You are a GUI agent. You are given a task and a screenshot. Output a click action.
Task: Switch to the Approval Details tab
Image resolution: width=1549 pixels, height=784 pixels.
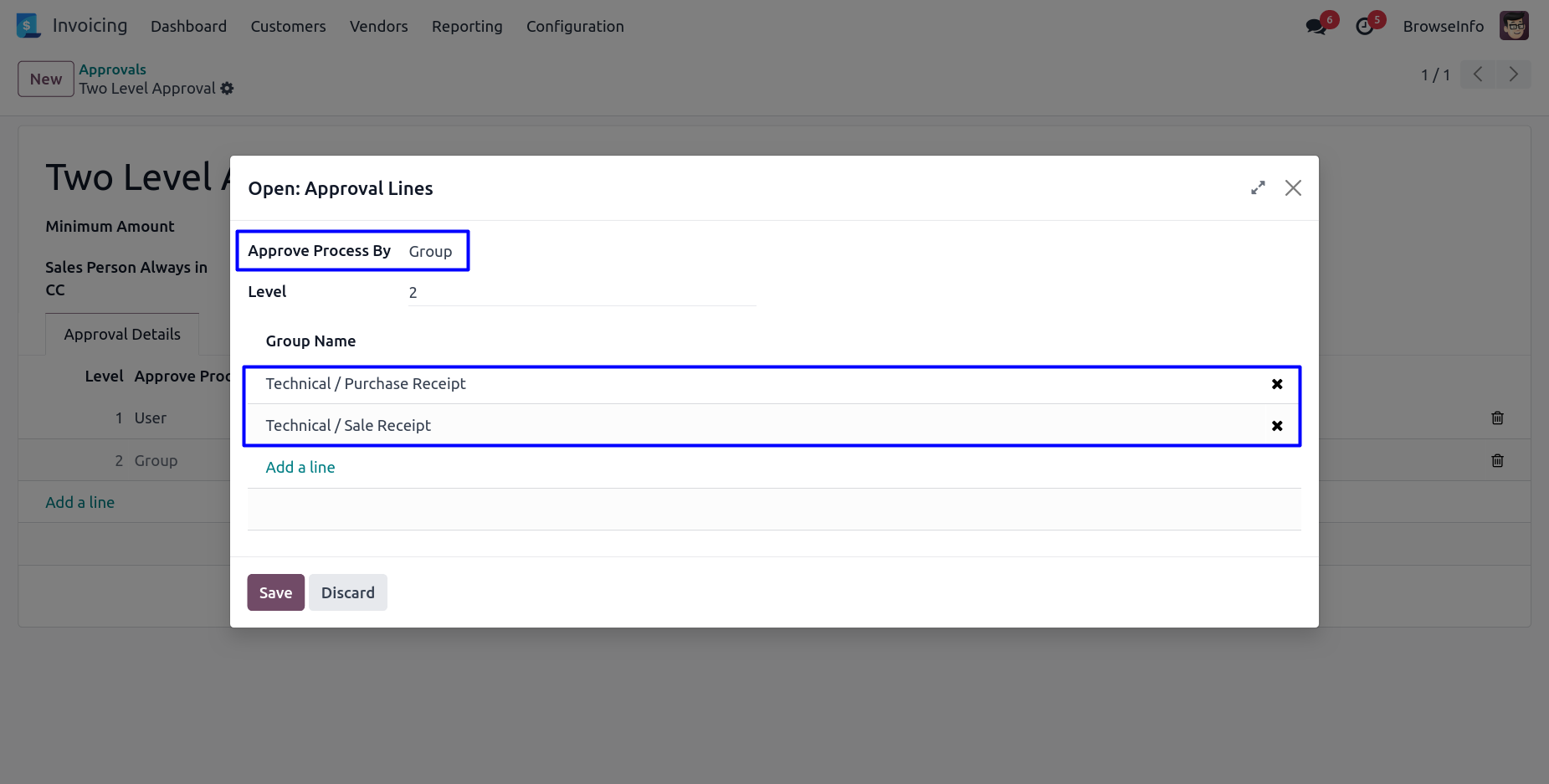pos(122,335)
